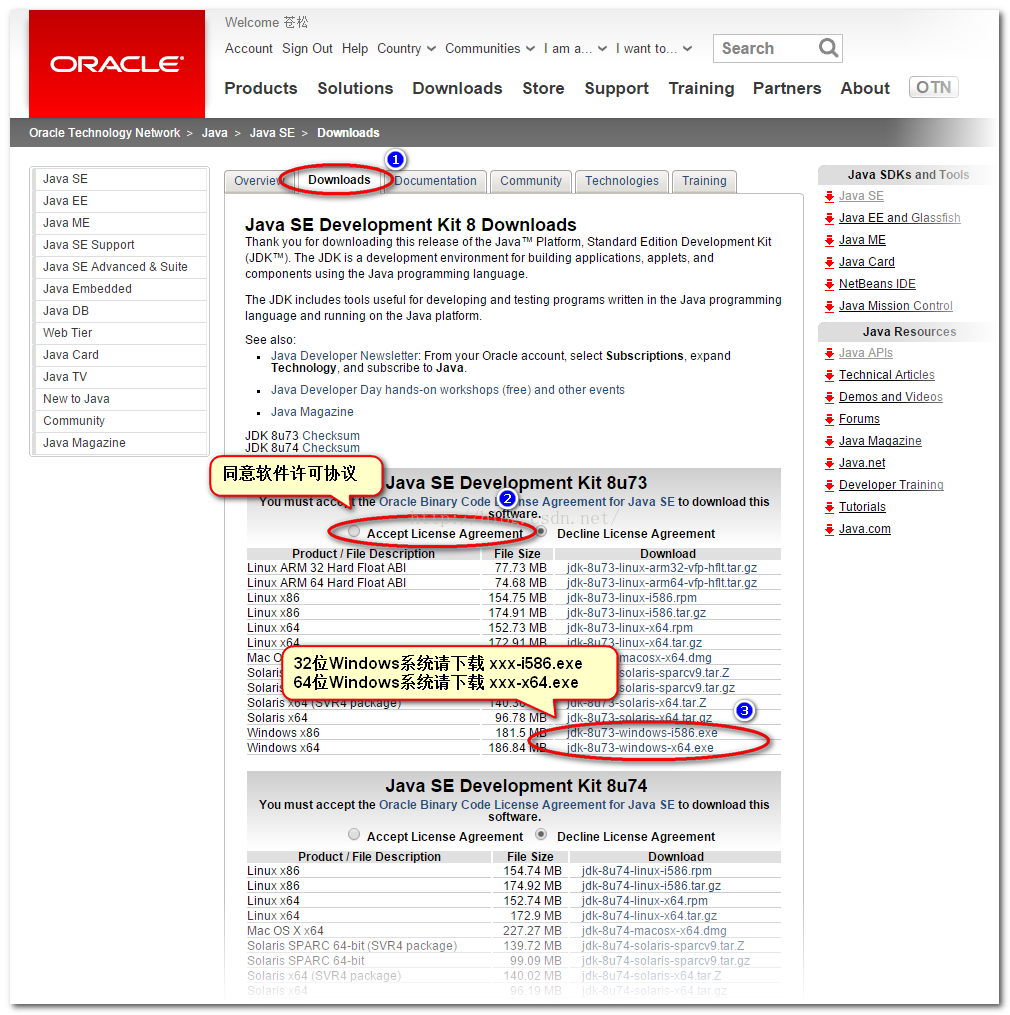Click red arrow icon beside Java.com
The height and width of the screenshot is (1015, 1010).
click(x=829, y=530)
